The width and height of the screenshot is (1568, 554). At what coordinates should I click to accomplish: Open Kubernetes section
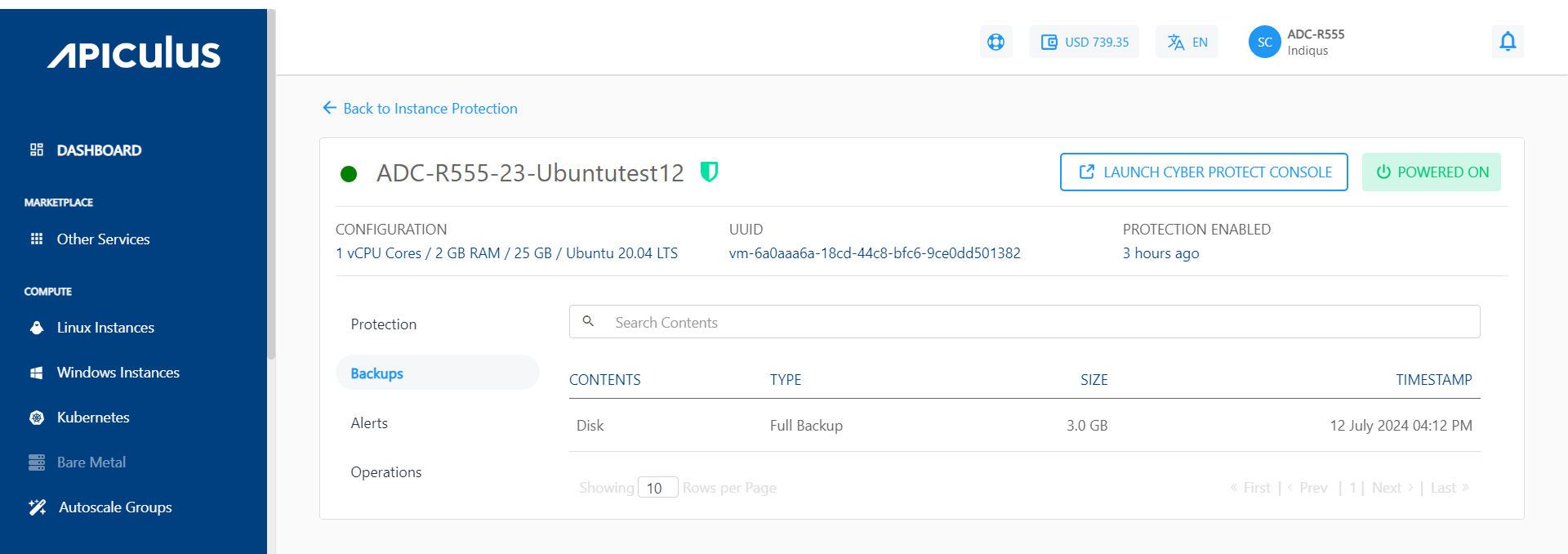click(x=93, y=418)
